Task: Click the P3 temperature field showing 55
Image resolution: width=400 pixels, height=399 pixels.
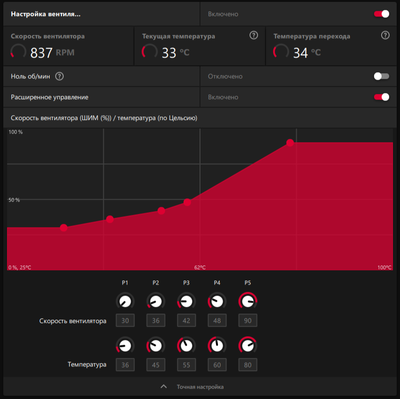Action: click(186, 365)
